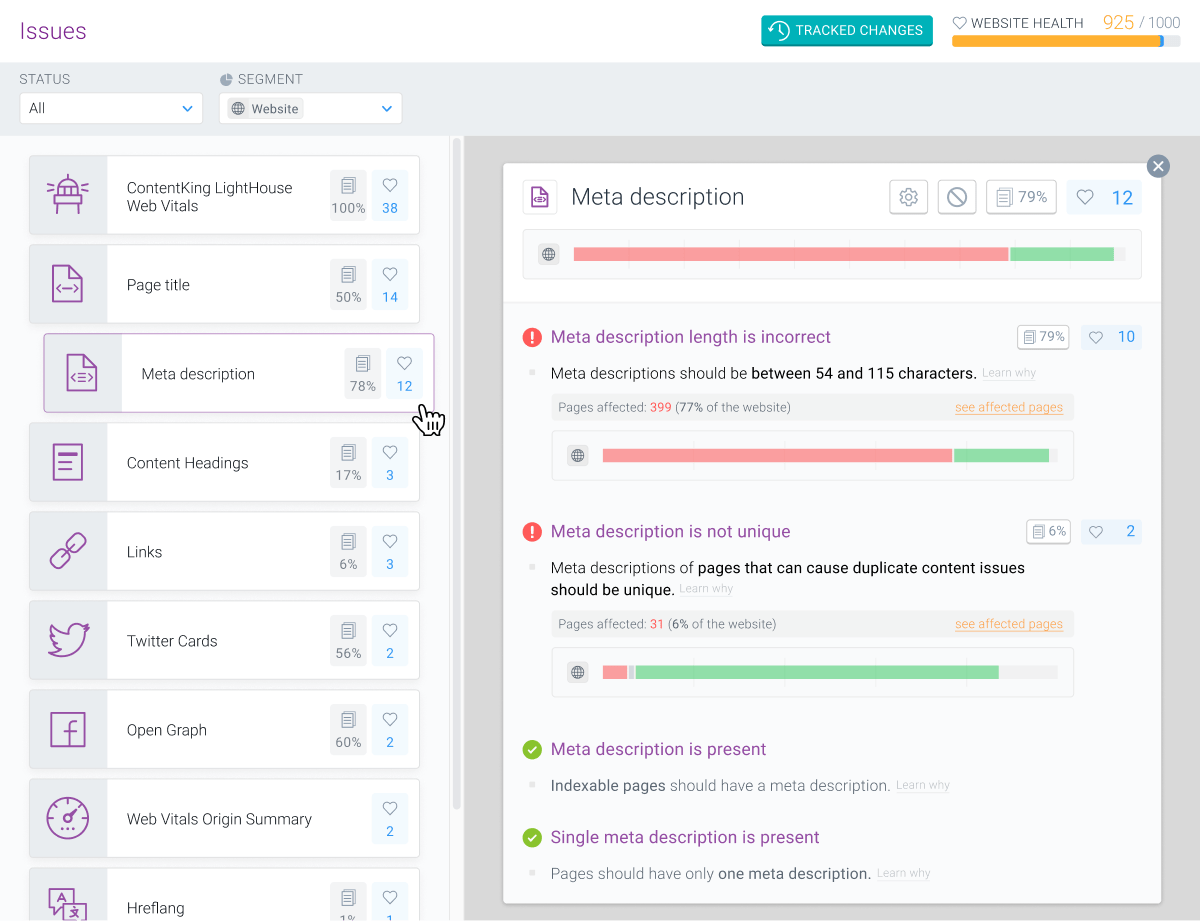
Task: Click the heart 12 badge in detail header
Action: tap(1104, 197)
